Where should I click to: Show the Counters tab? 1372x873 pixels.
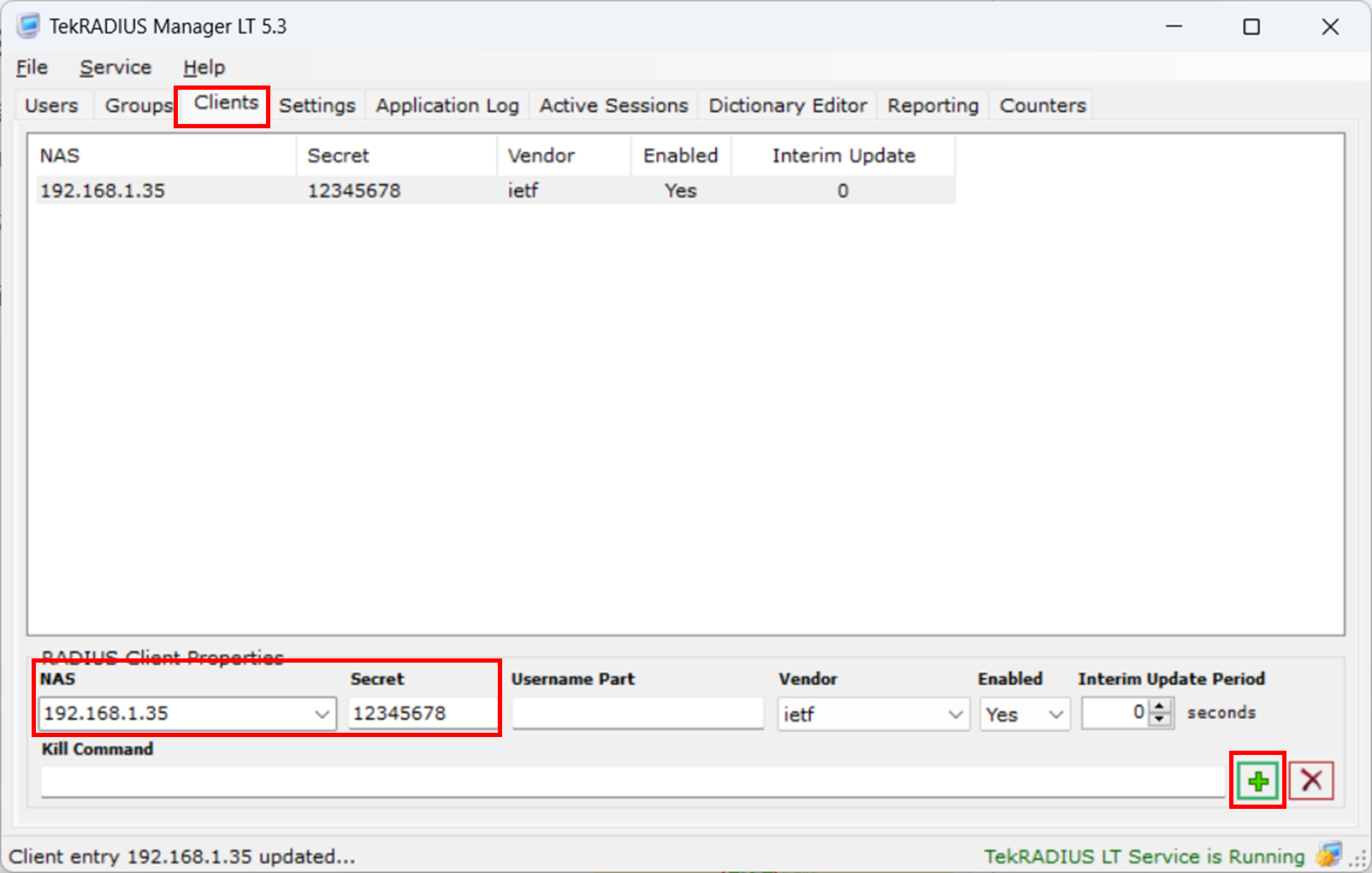tap(1043, 105)
